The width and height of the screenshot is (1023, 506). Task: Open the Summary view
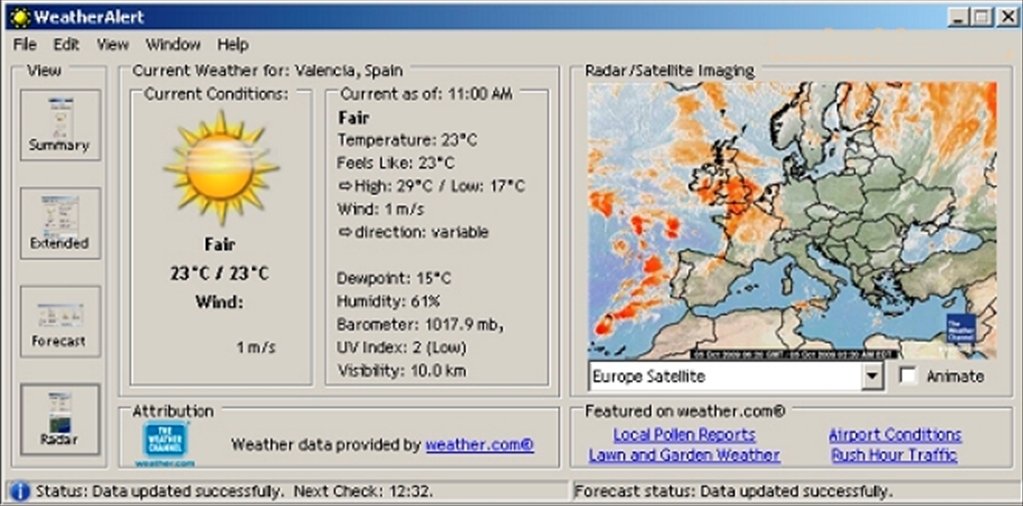(60, 125)
